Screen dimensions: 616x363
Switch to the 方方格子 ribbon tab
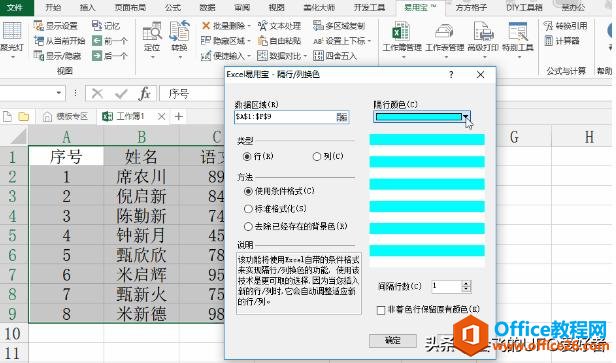(x=471, y=7)
